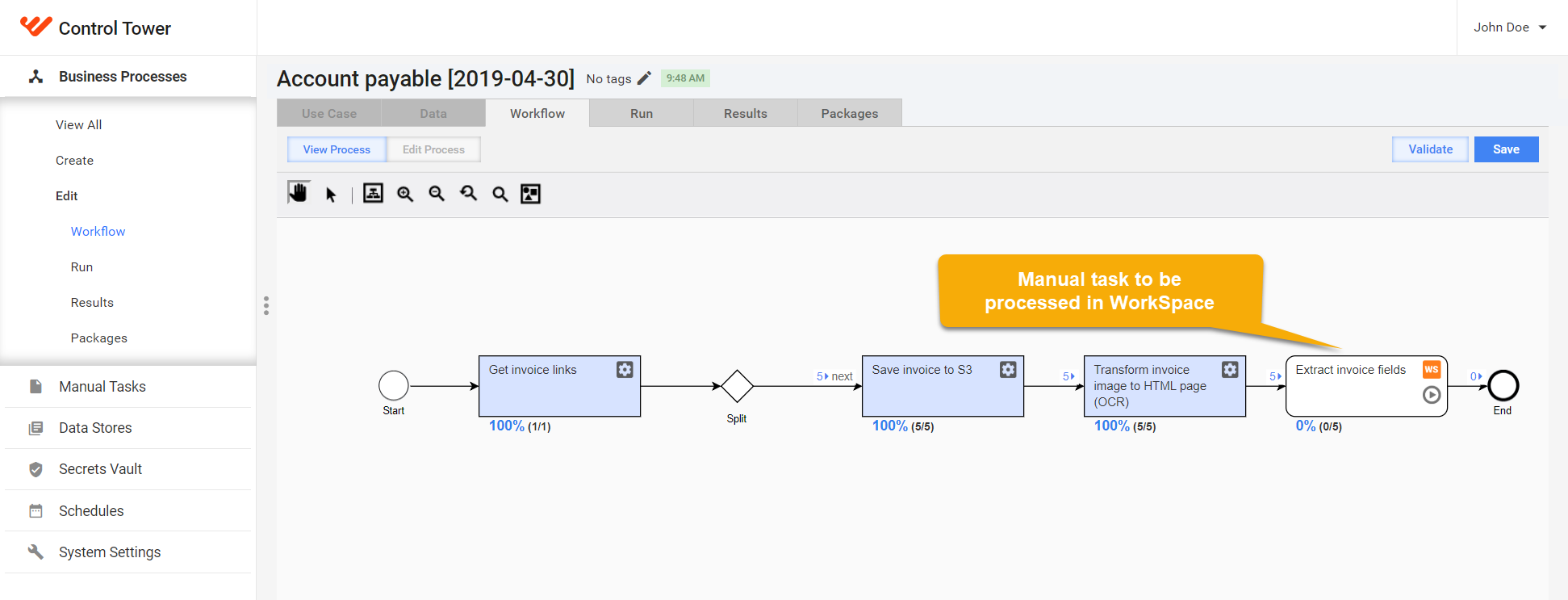
Task: Click the 9:48 AM timestamp badge
Action: click(x=685, y=78)
